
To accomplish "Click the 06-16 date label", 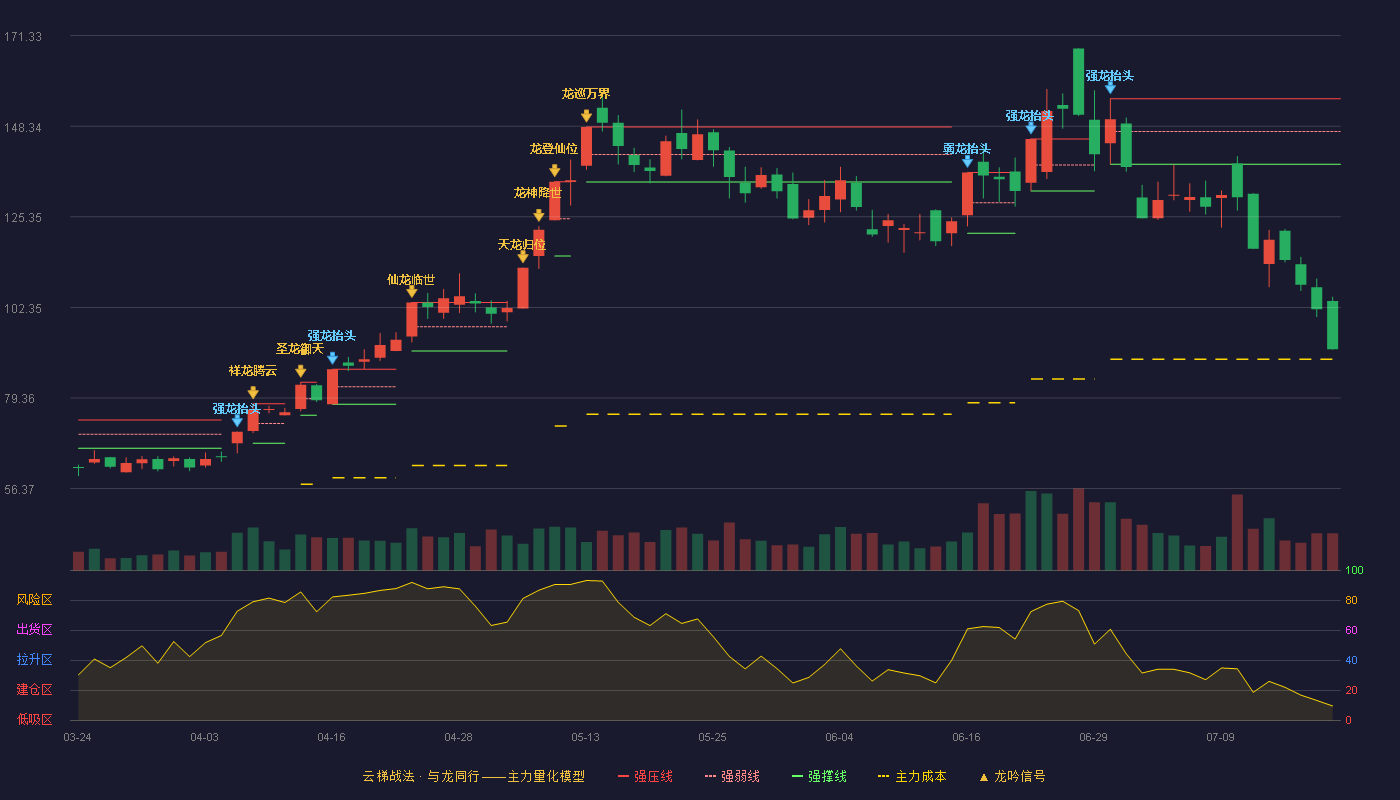I will (966, 737).
